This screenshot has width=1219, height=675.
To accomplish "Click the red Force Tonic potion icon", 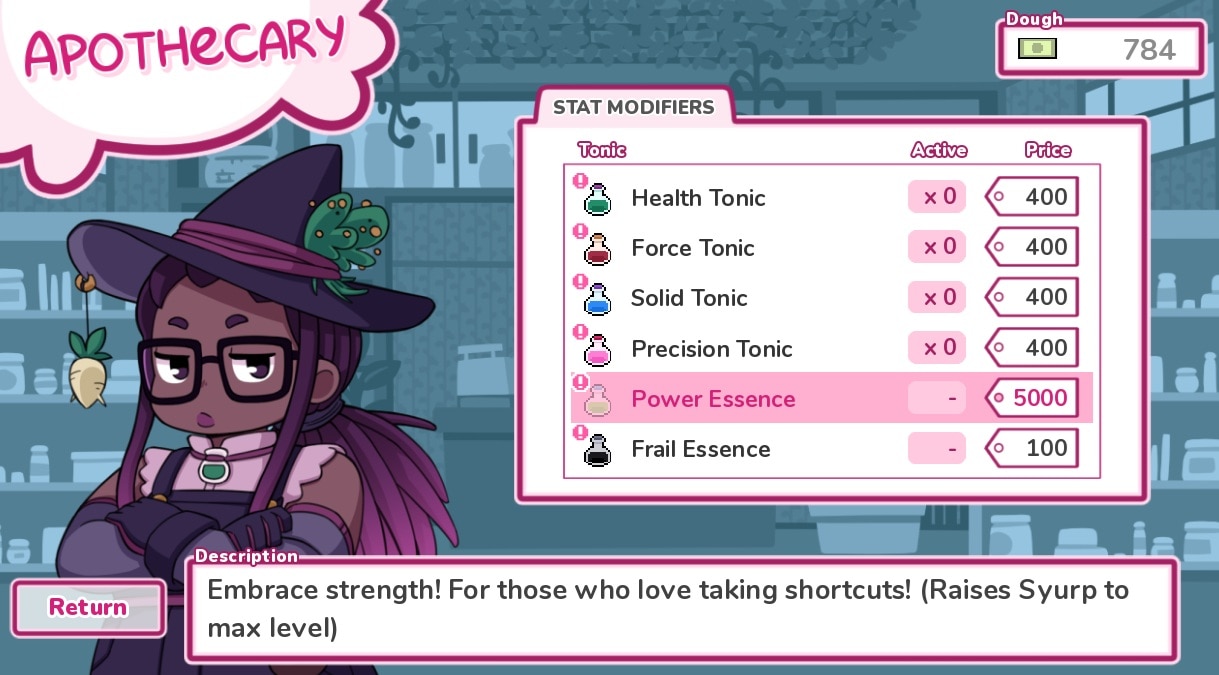I will pos(597,249).
